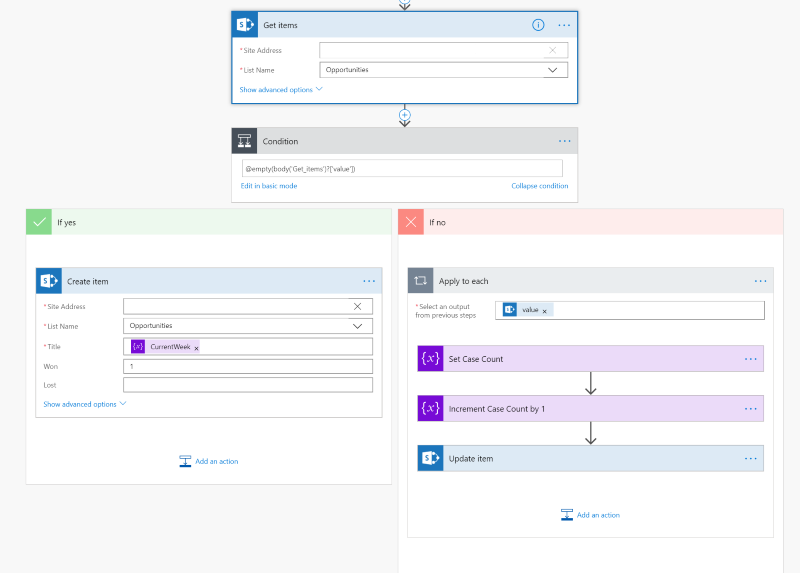The height and width of the screenshot is (573, 800).
Task: Click the plus insert step connector
Action: pyautogui.click(x=405, y=115)
